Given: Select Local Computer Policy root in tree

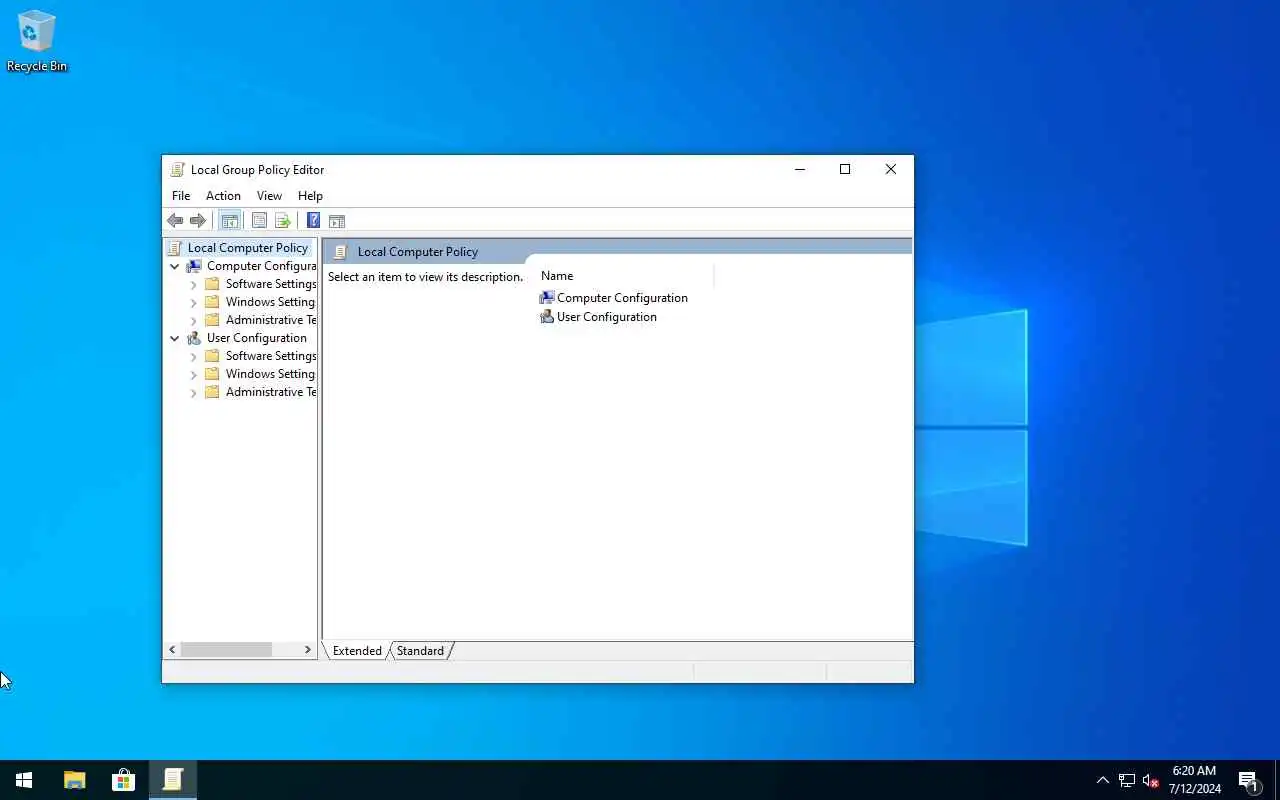Looking at the screenshot, I should click(x=247, y=248).
